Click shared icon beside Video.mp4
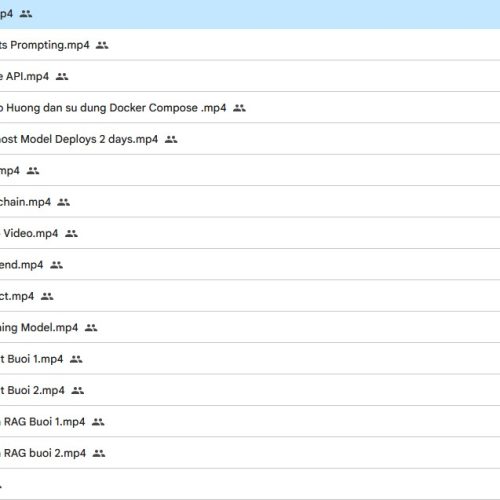The height and width of the screenshot is (500, 500). click(x=71, y=233)
